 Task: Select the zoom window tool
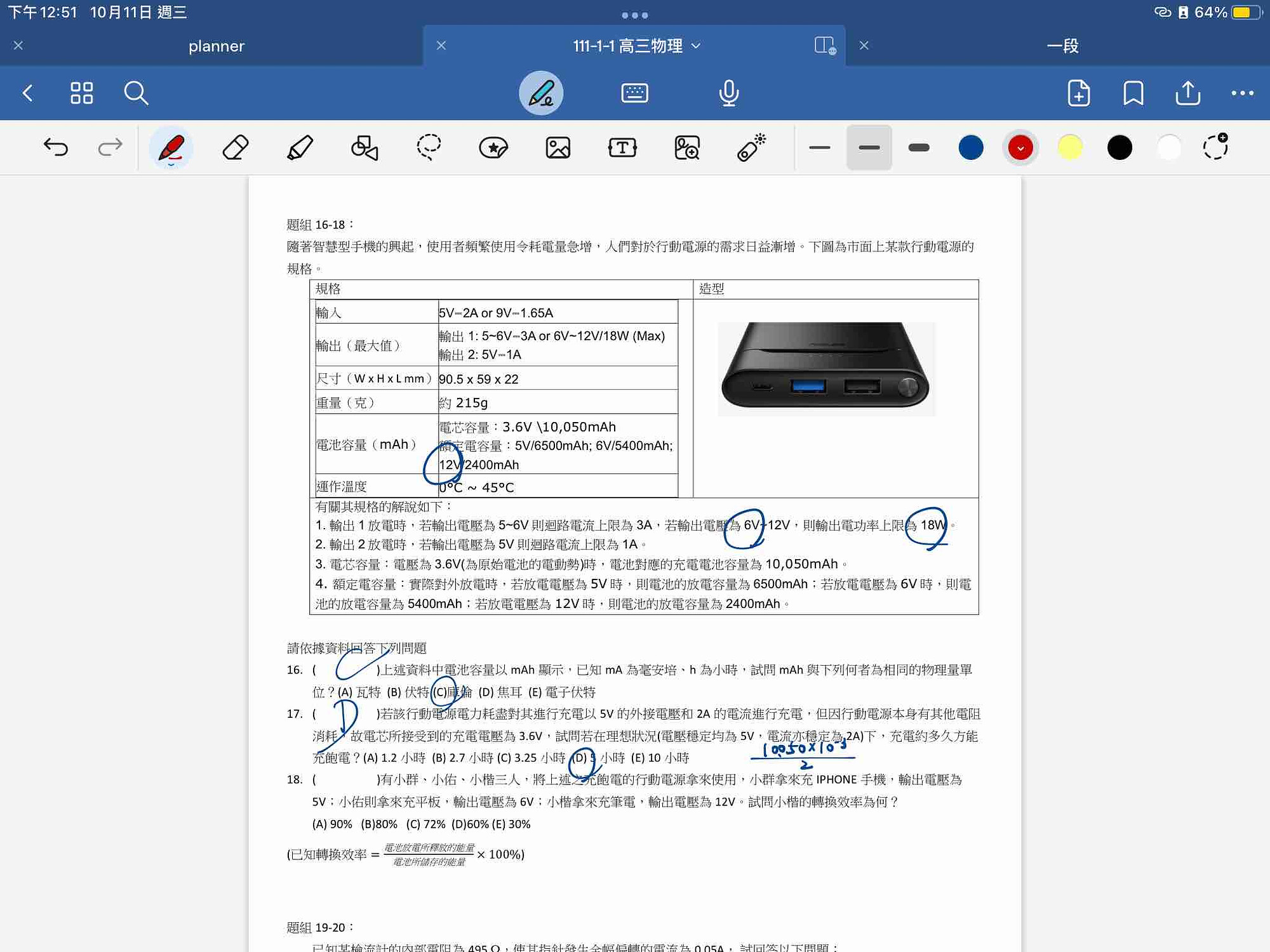click(x=686, y=147)
